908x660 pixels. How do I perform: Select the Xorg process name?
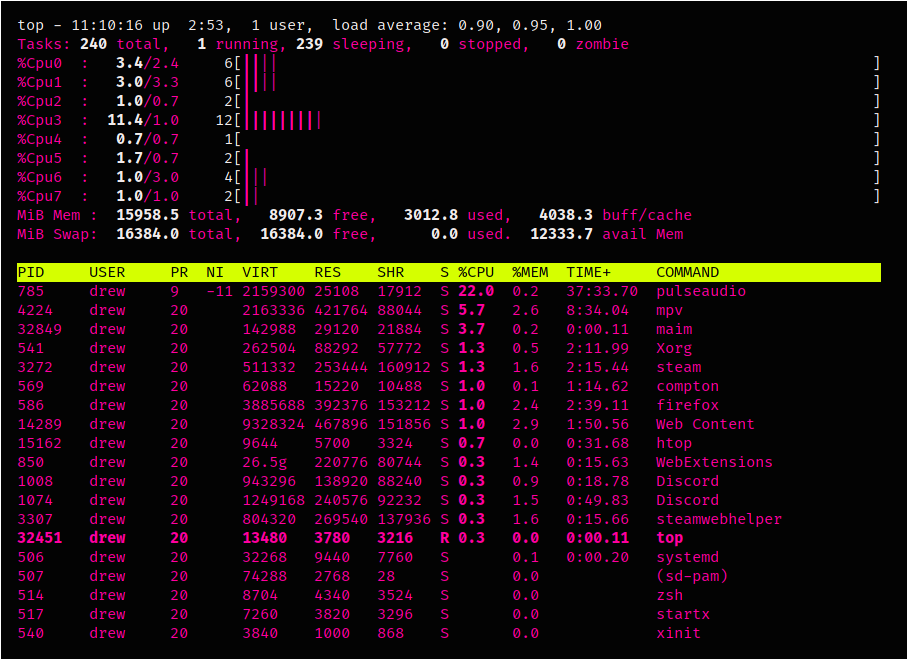tap(674, 348)
